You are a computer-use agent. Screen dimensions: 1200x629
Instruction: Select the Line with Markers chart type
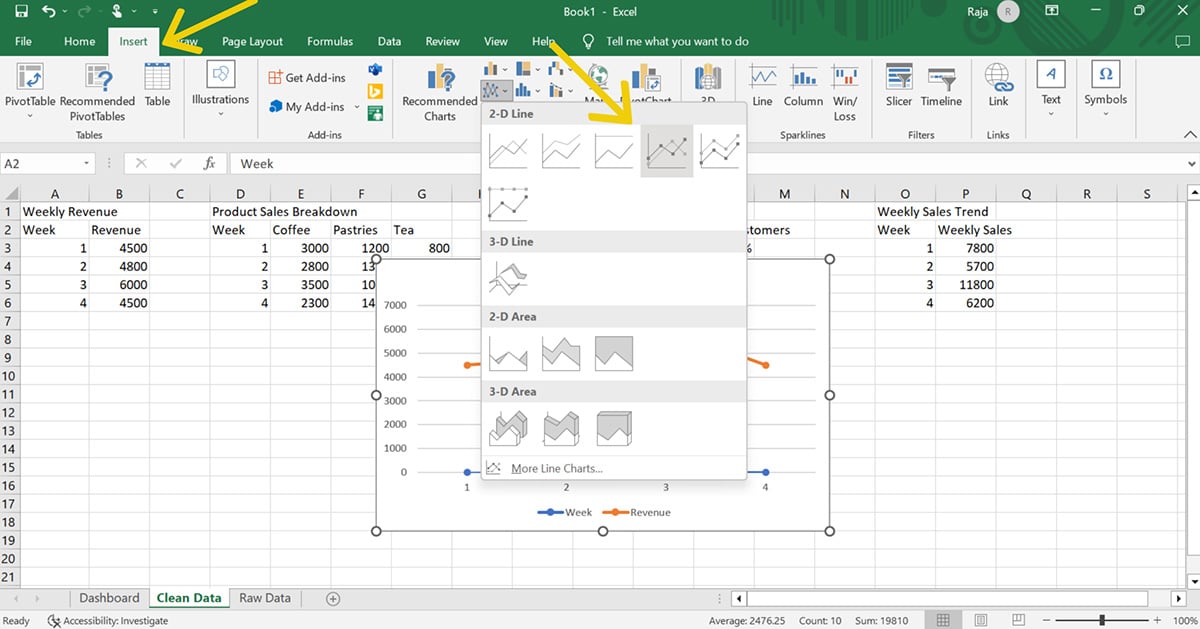[x=666, y=151]
